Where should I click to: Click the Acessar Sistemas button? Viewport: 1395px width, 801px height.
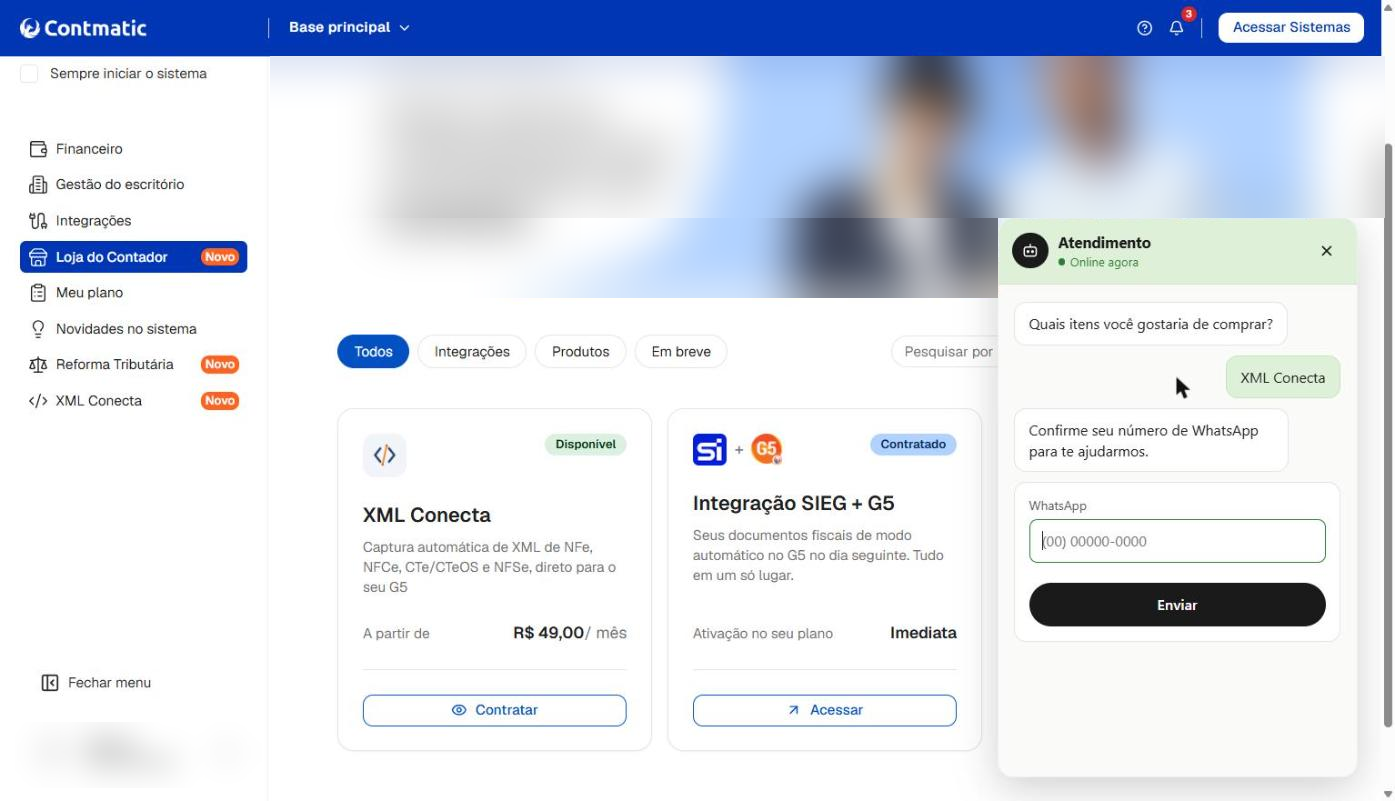click(1291, 27)
